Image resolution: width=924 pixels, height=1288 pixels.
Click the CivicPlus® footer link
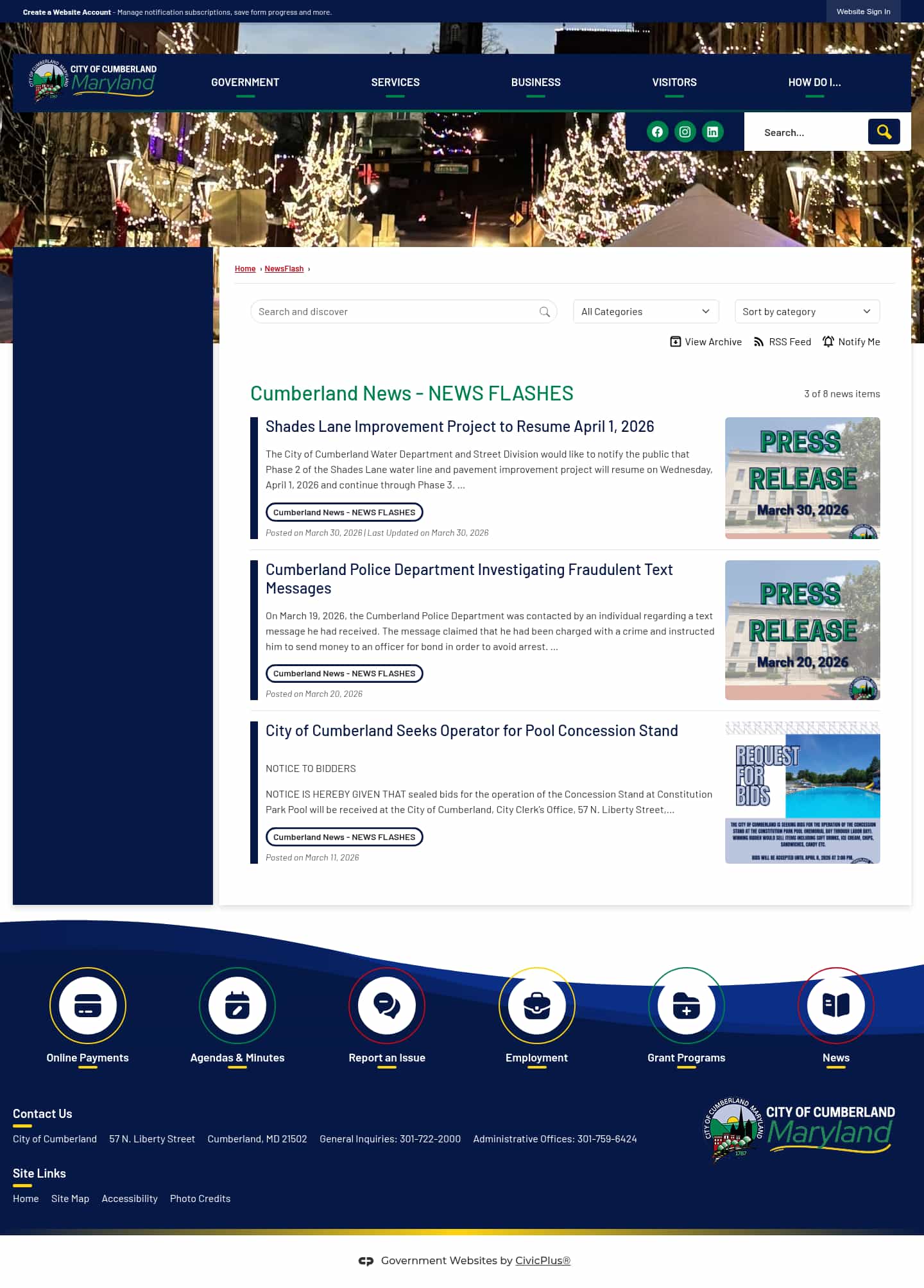[x=543, y=1260]
